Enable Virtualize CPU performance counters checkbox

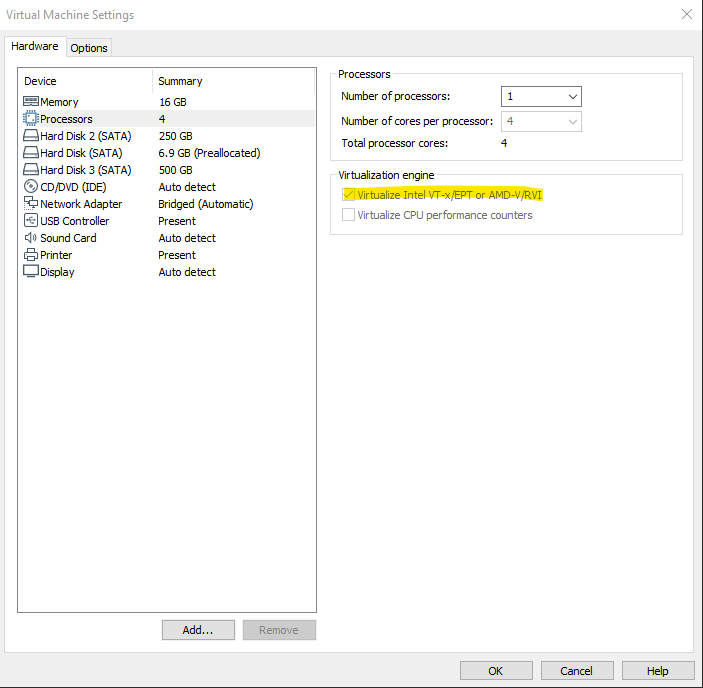348,215
